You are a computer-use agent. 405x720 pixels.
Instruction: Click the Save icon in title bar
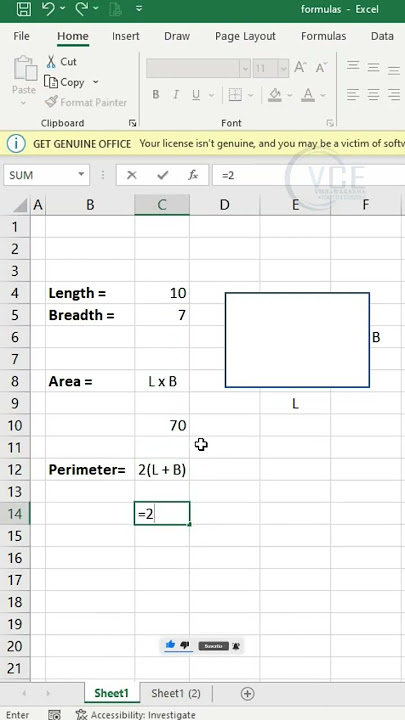24,9
